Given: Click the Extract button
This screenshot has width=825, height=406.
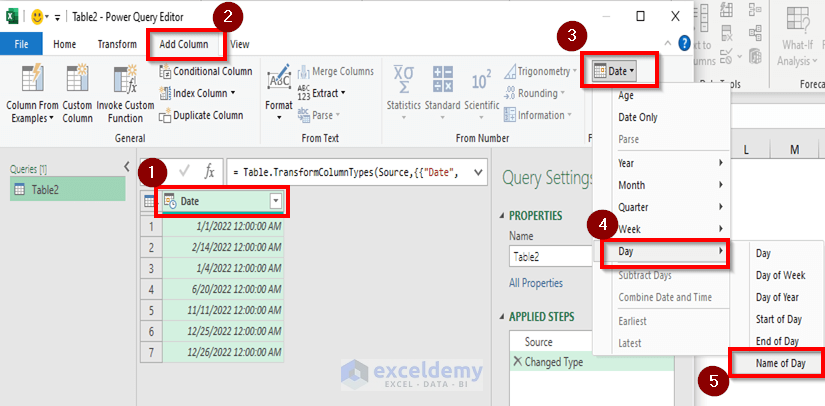Looking at the screenshot, I should (x=321, y=93).
